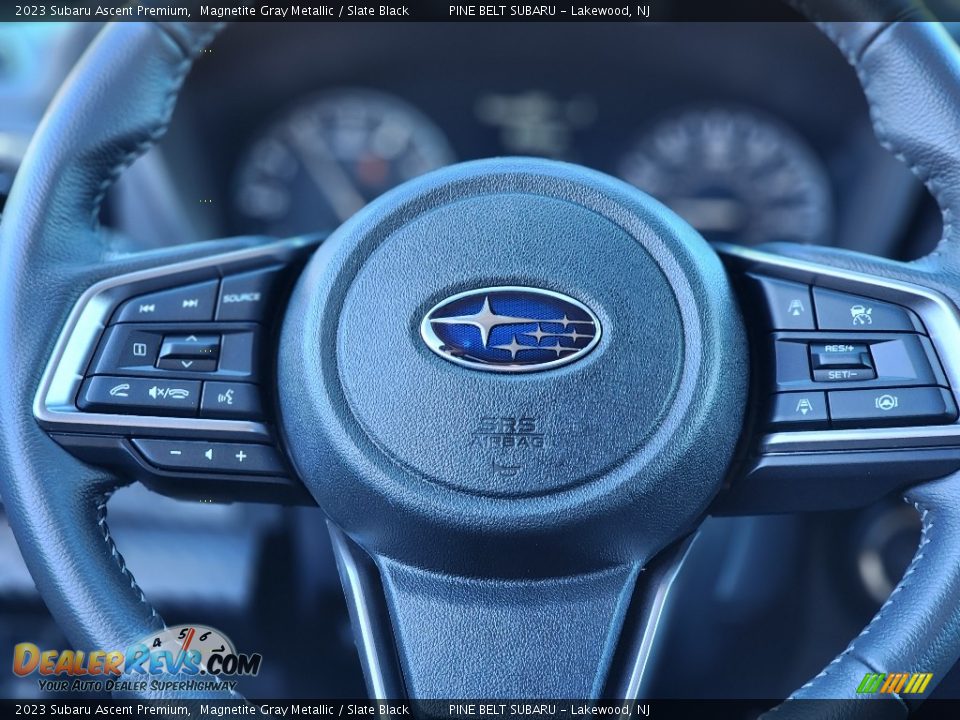960x720 pixels.
Task: Push the mute / hang-up button
Action: pyautogui.click(x=168, y=392)
